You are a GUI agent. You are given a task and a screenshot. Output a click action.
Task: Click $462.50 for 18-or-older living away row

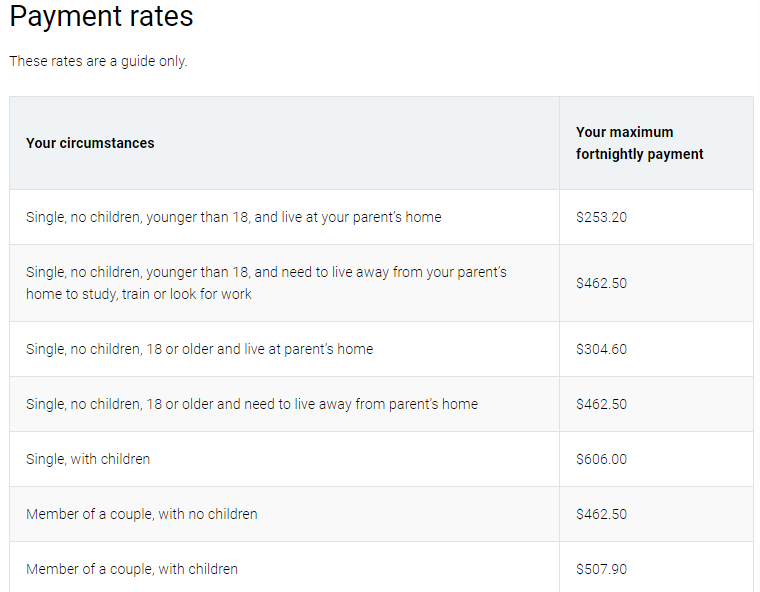601,404
